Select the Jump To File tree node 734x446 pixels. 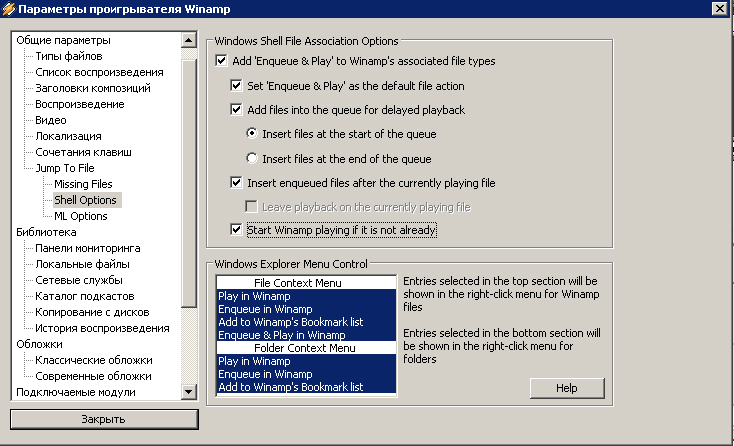(x=65, y=168)
